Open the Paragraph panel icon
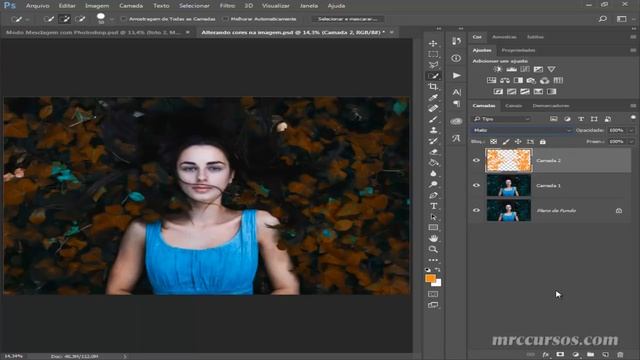 (x=456, y=104)
